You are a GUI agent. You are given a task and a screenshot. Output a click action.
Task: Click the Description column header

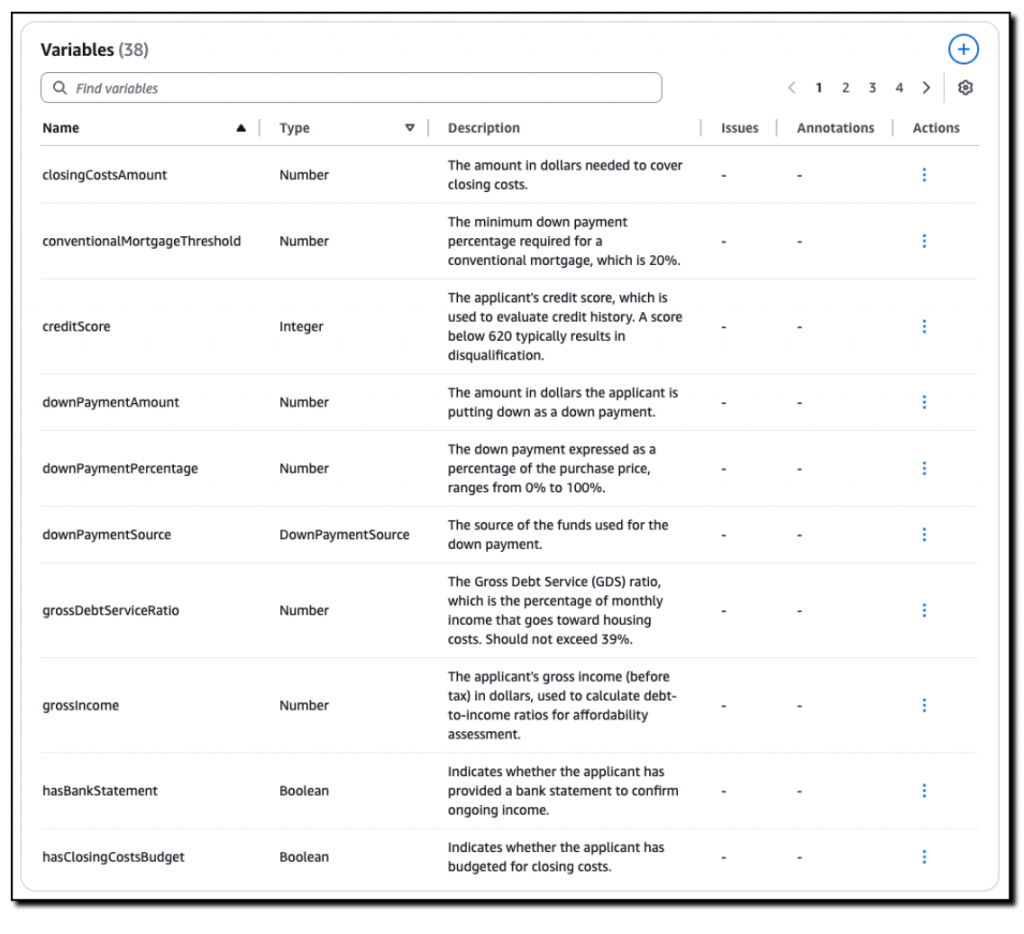point(484,128)
